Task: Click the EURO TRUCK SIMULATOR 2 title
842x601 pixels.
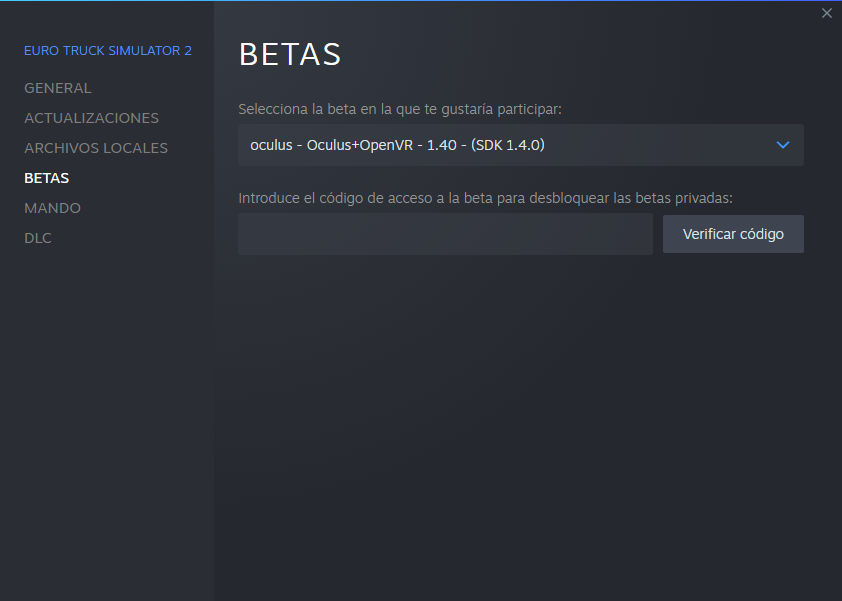Action: 108,50
